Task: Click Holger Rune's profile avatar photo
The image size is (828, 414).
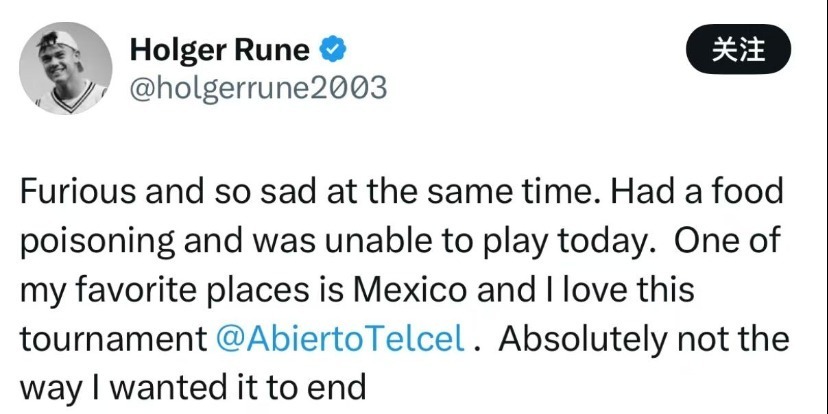Action: pyautogui.click(x=65, y=68)
